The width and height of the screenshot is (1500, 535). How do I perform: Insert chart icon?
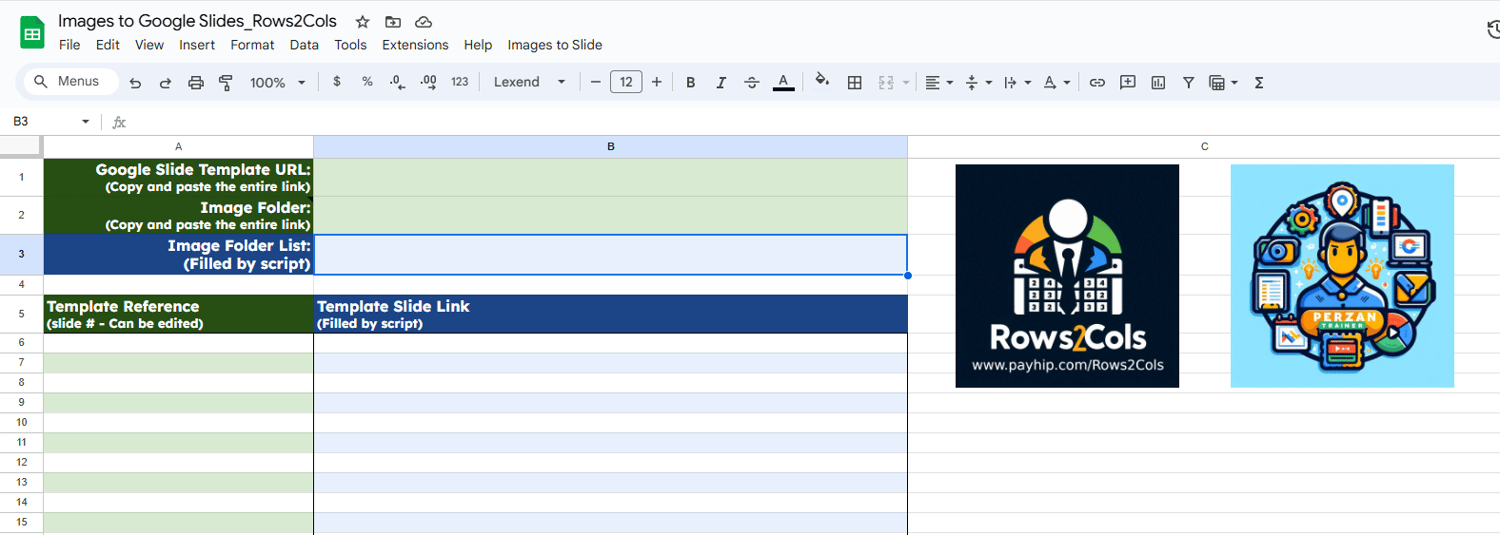click(x=1158, y=82)
